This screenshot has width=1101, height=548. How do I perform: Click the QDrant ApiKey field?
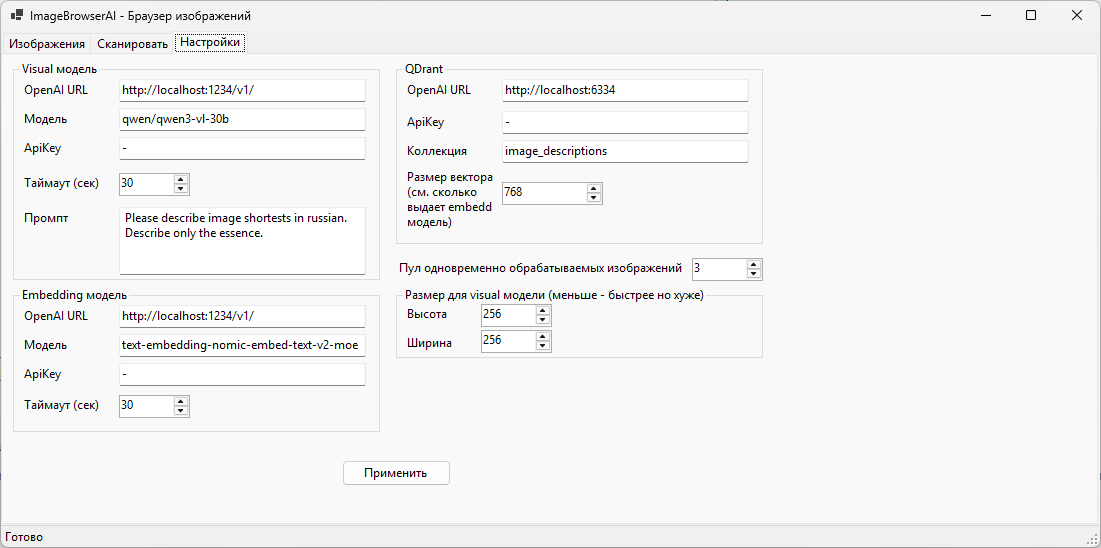click(x=625, y=122)
